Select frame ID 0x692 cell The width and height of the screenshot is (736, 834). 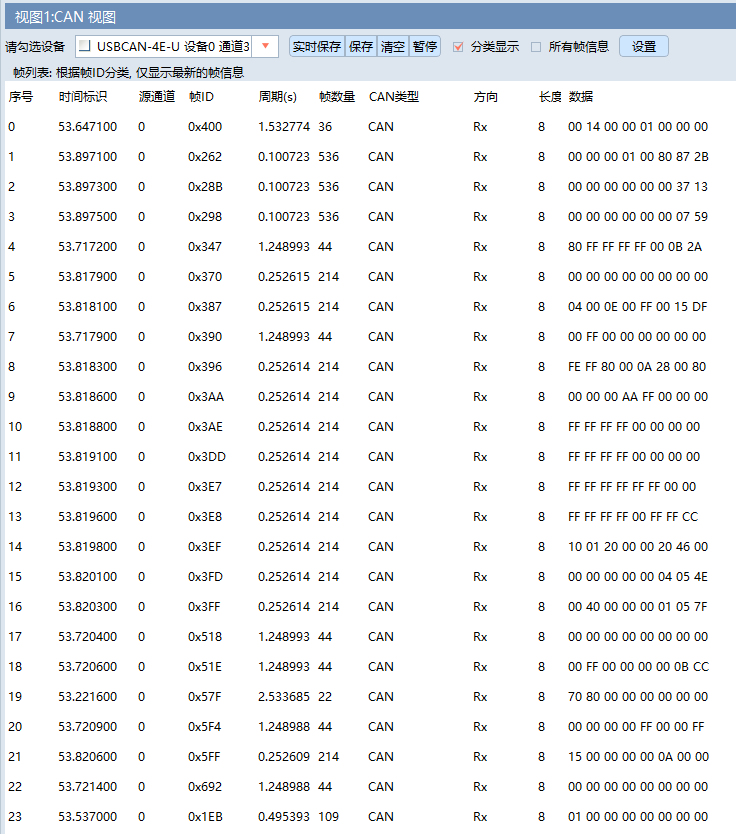pyautogui.click(x=205, y=787)
